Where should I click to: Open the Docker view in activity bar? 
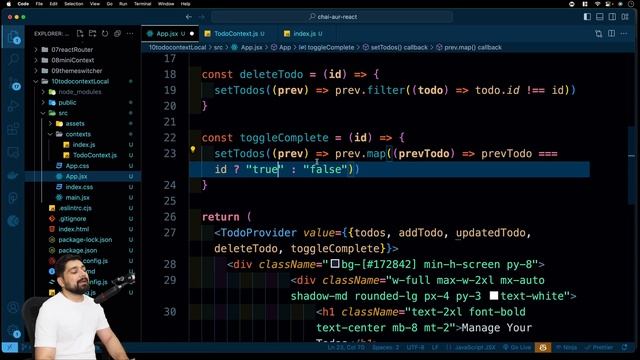pyautogui.click(x=13, y=176)
